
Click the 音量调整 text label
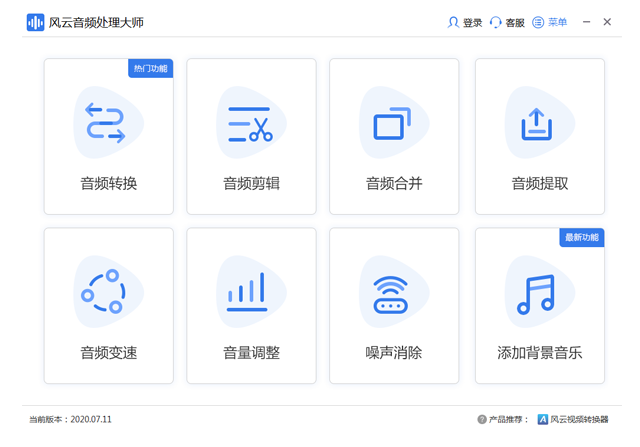(x=251, y=353)
